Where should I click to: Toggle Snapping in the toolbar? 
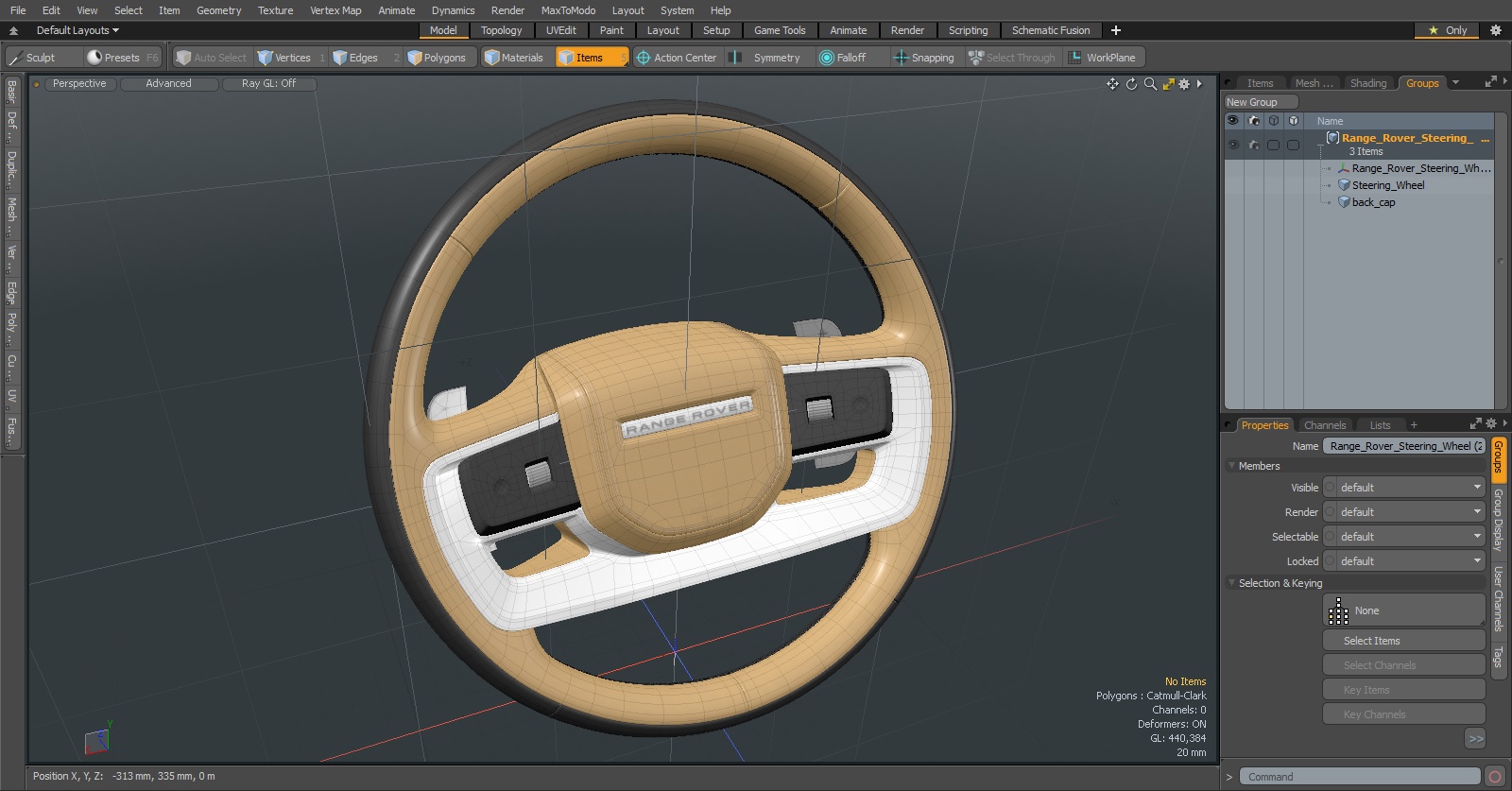point(924,58)
